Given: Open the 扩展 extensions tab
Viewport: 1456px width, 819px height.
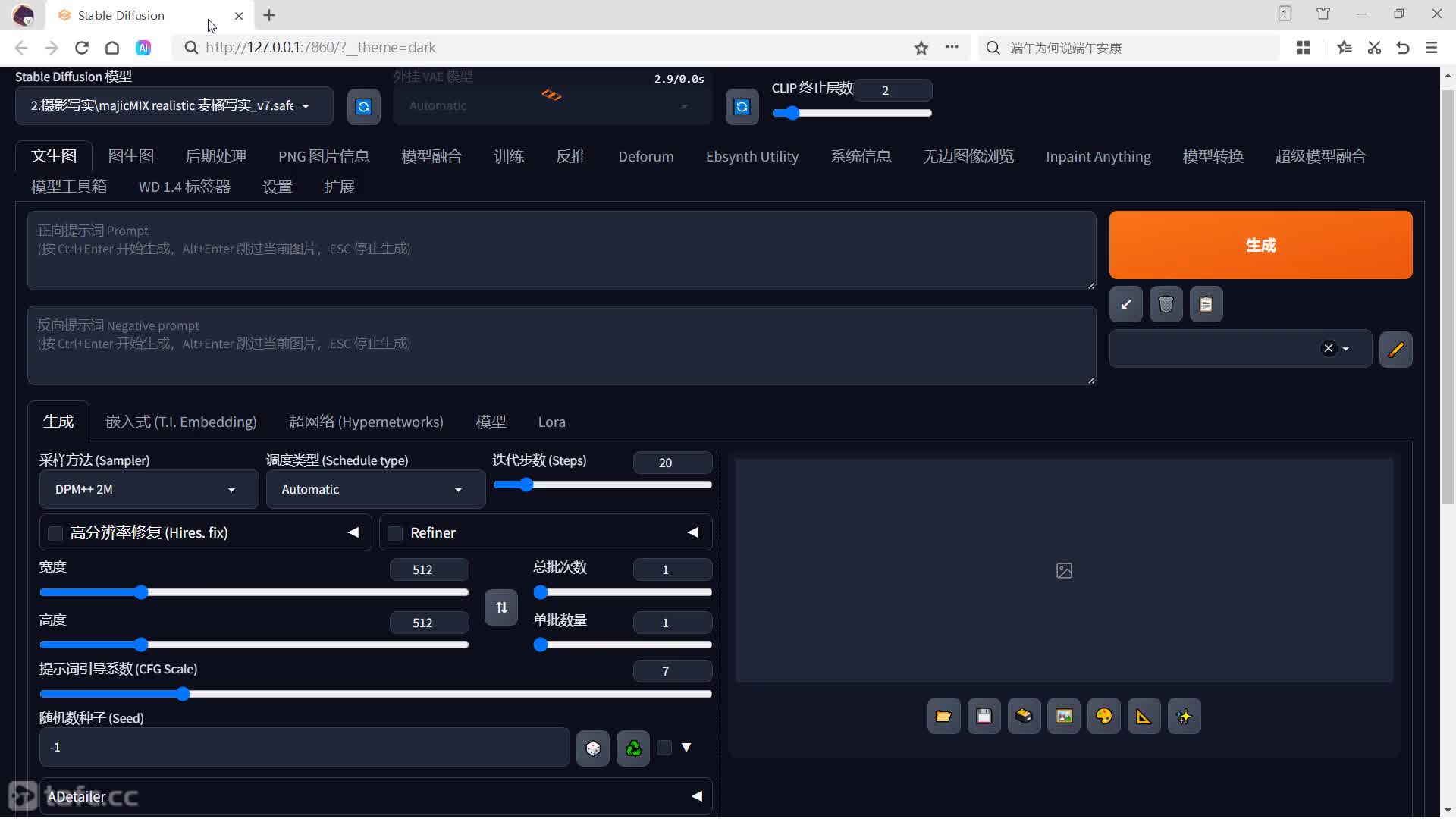Looking at the screenshot, I should [340, 187].
